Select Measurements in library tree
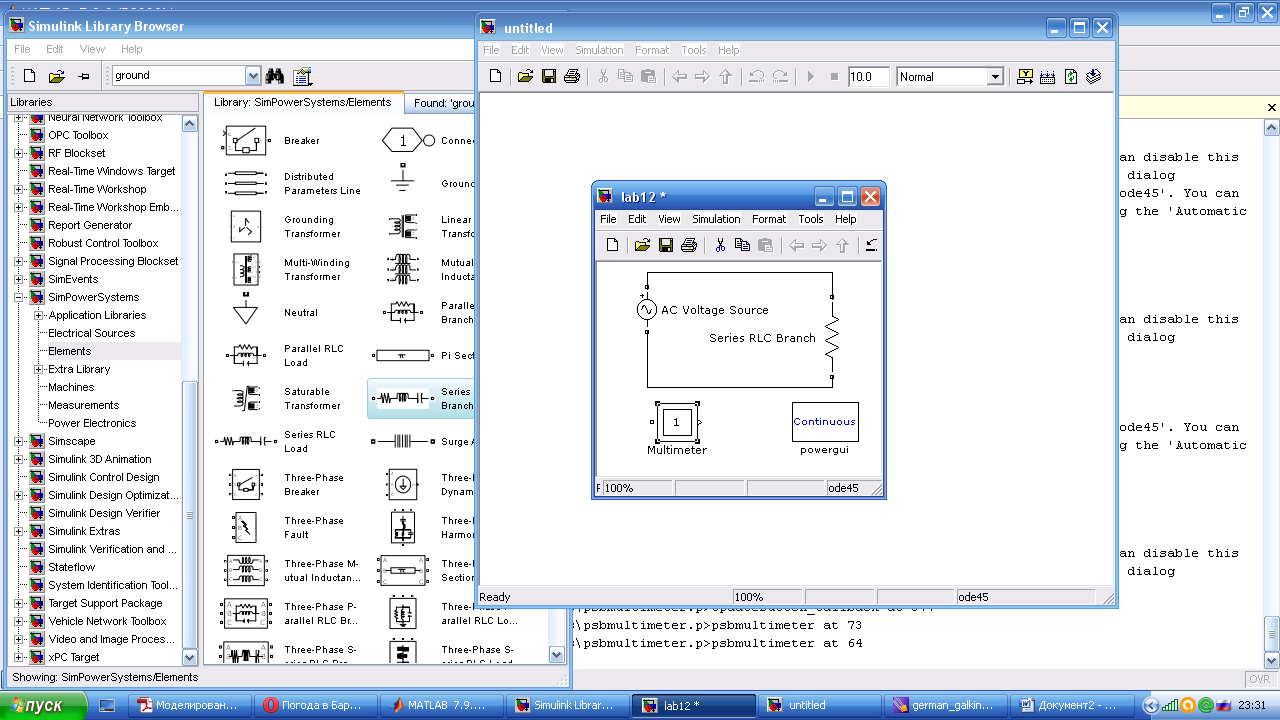Screen dimensions: 1280x720 [84, 405]
